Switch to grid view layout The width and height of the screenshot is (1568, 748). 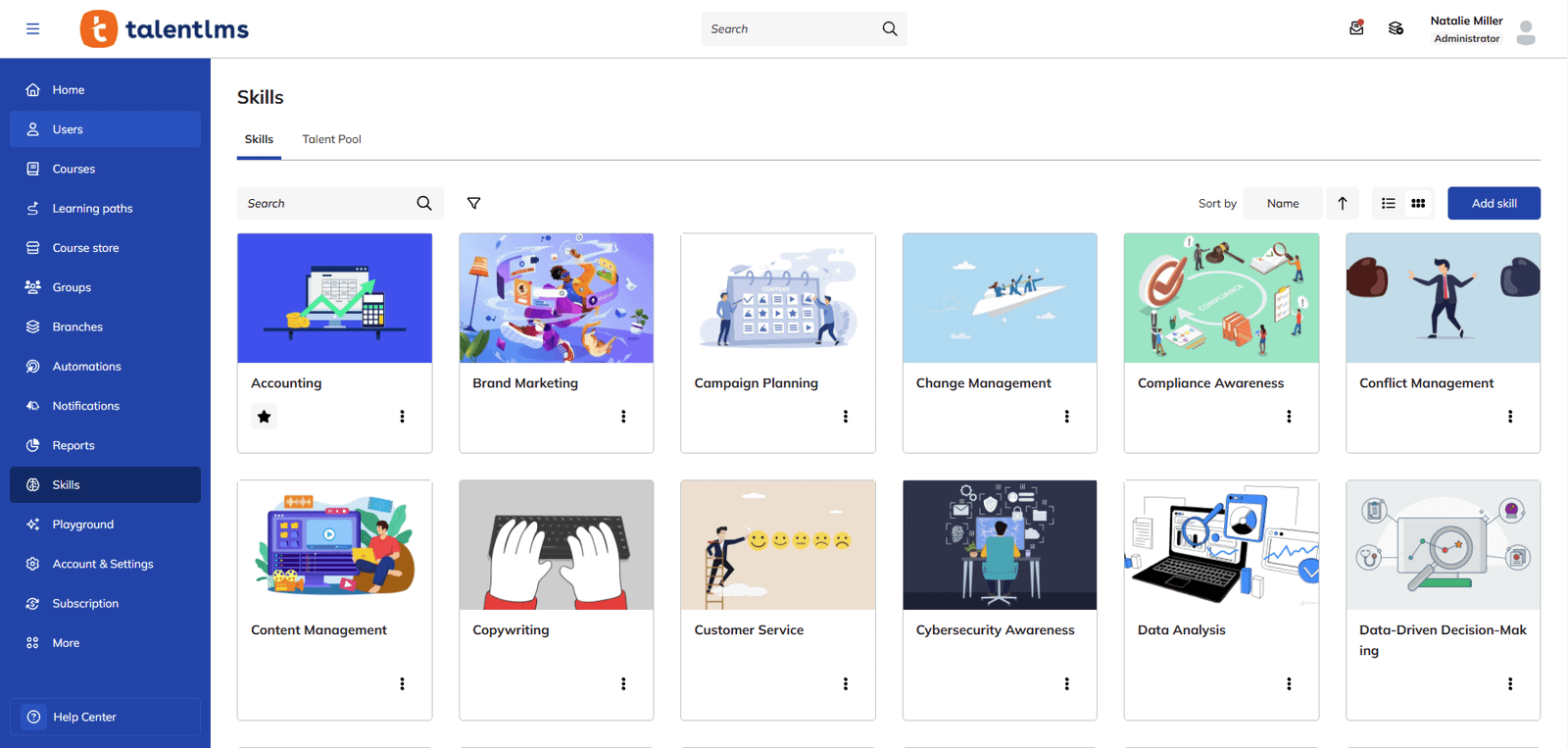pyautogui.click(x=1418, y=203)
